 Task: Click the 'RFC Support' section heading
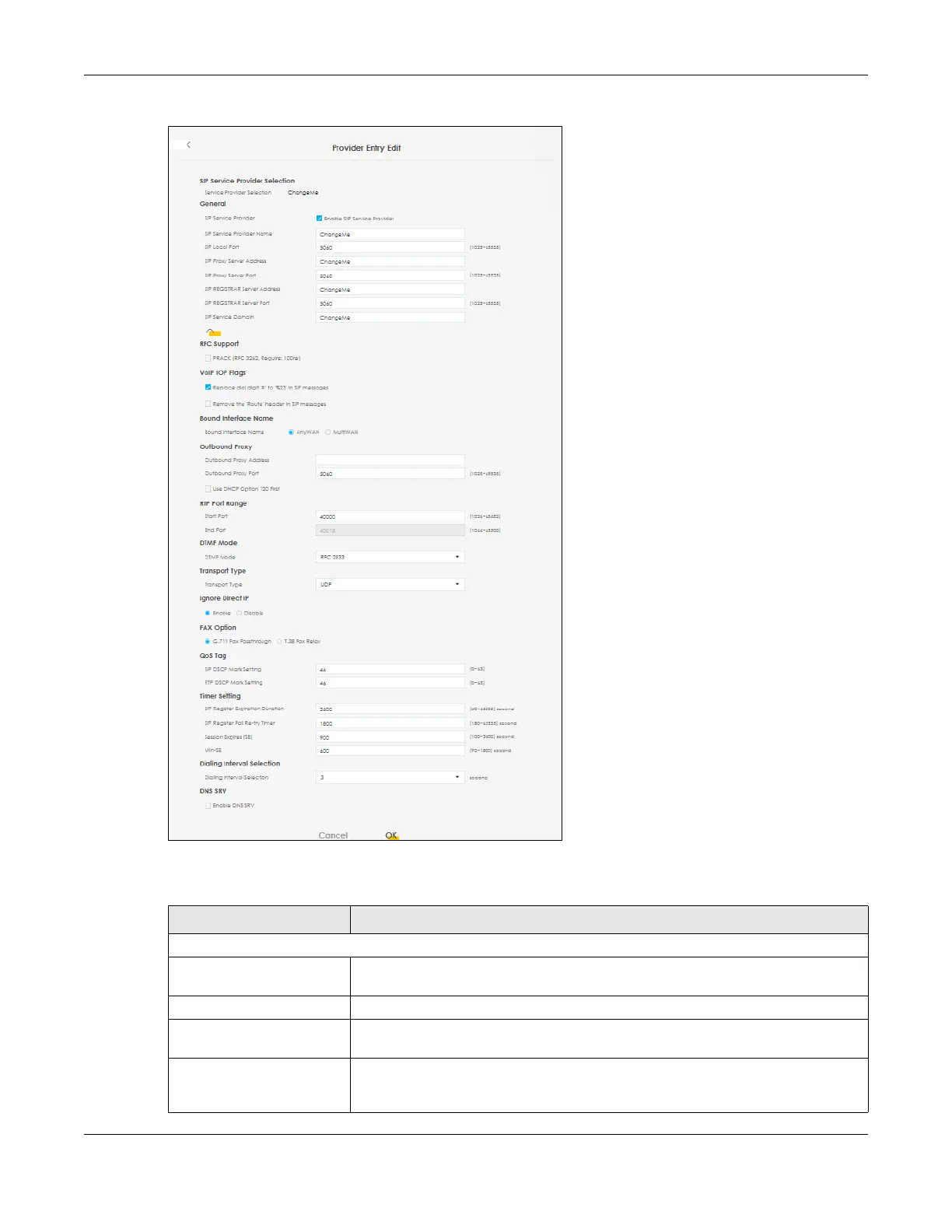[x=219, y=344]
